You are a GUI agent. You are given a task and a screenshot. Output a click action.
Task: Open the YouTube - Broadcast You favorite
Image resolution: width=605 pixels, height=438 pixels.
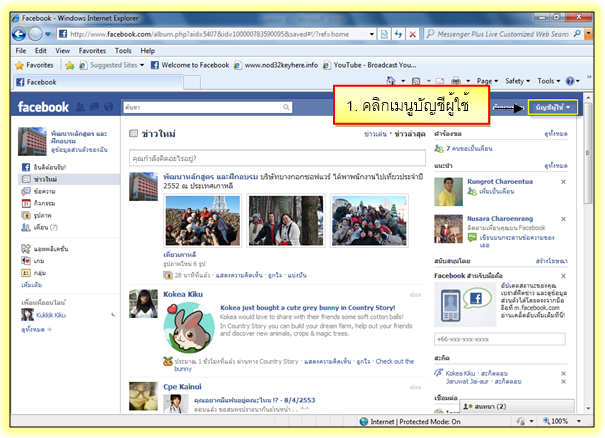370,65
